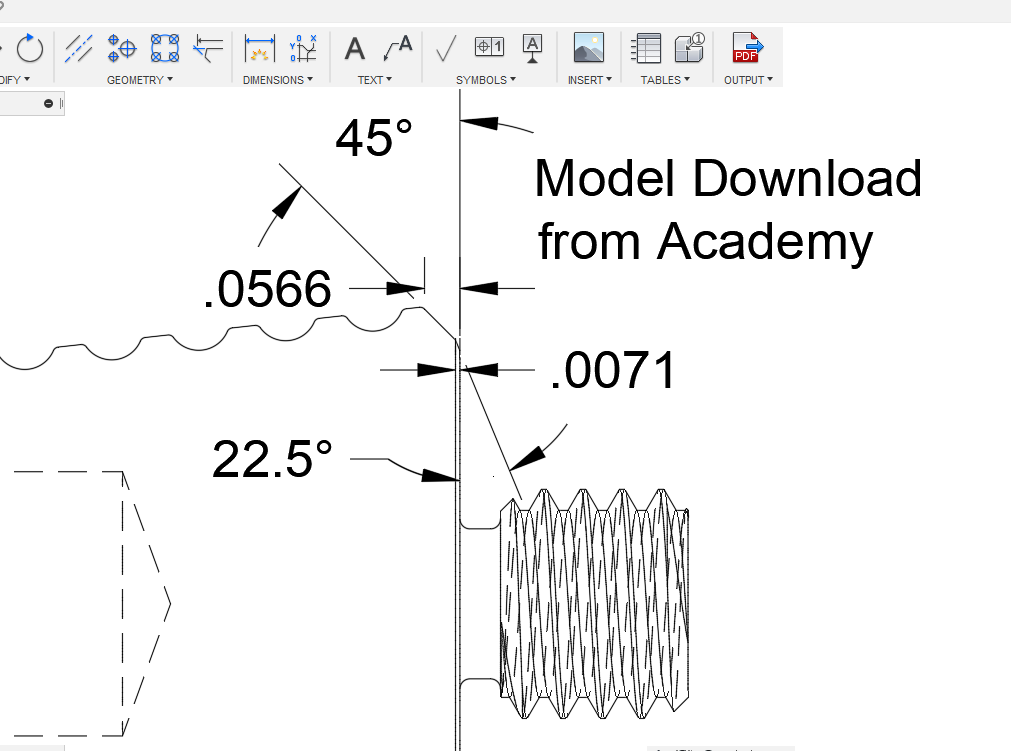Collapse the browser panel minus button

click(48, 104)
